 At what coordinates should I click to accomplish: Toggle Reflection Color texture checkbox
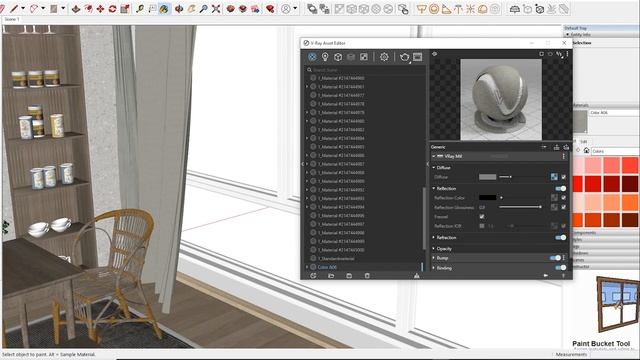(564, 198)
